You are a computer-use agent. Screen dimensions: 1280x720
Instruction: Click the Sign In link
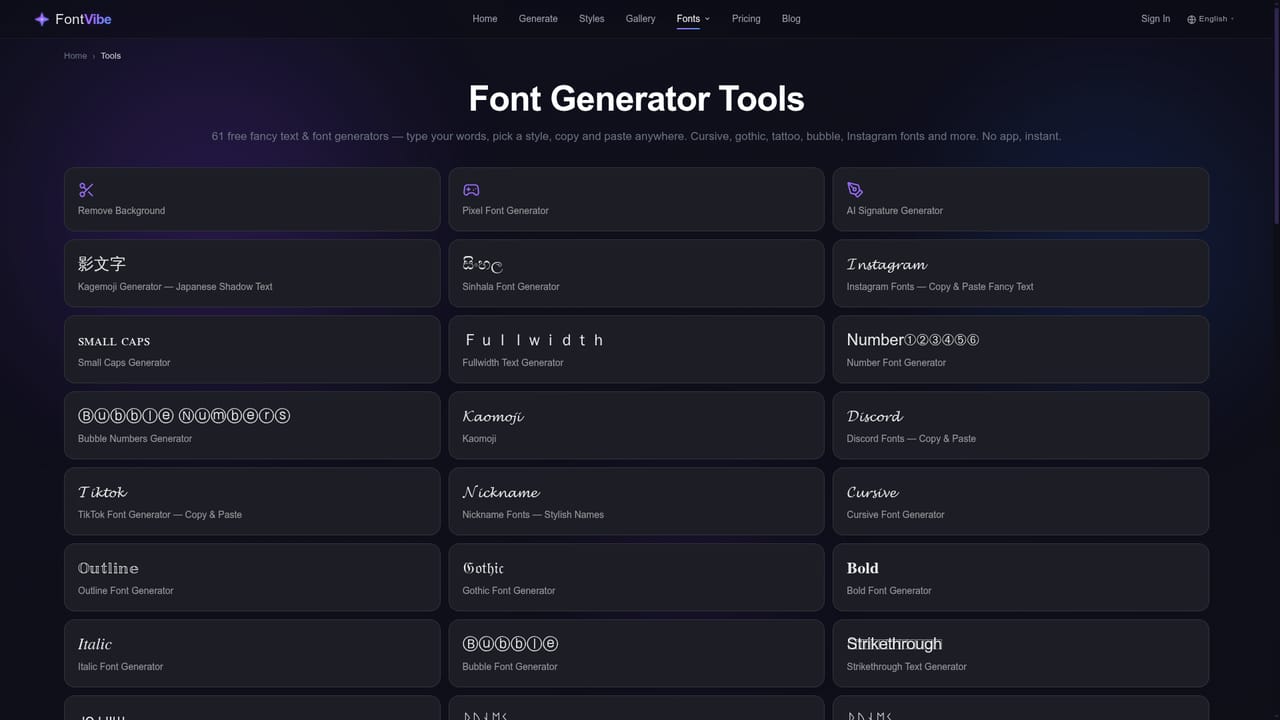click(x=1155, y=19)
